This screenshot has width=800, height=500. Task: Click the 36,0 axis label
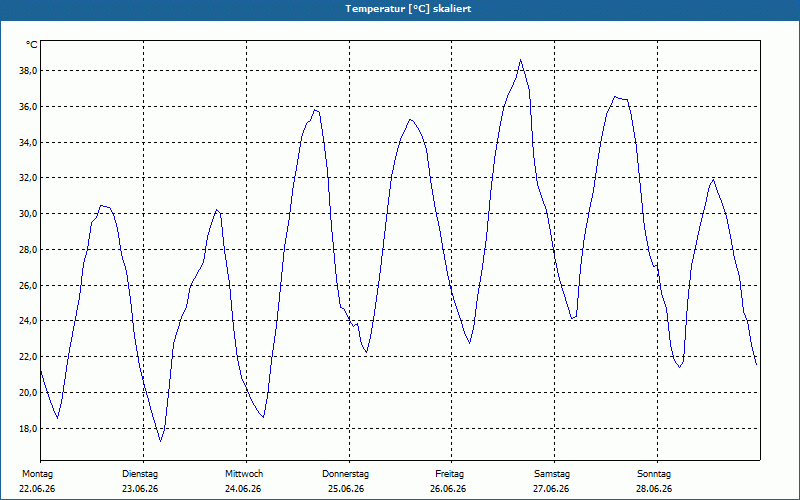pyautogui.click(x=28, y=107)
